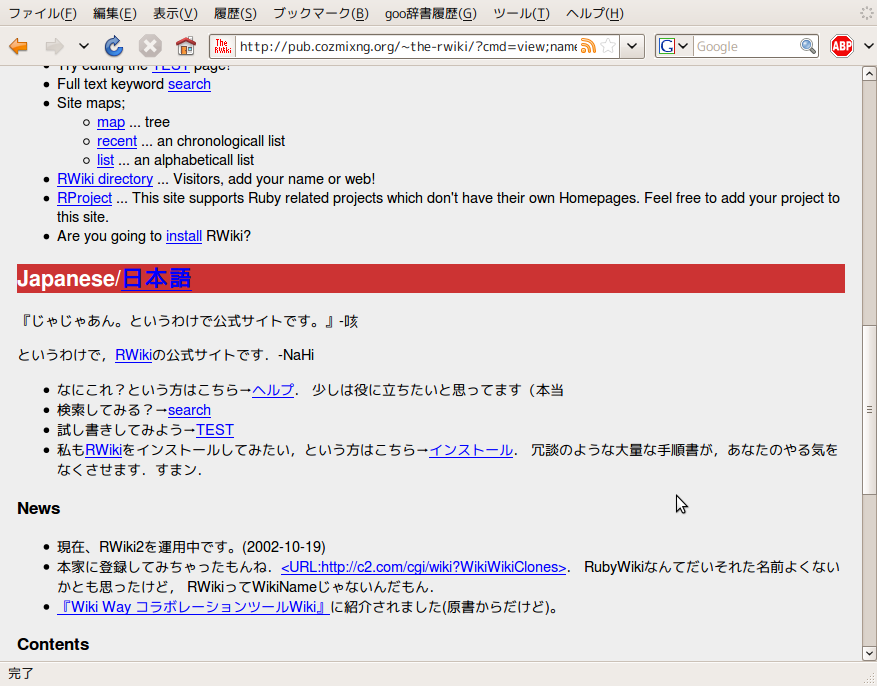The image size is (877, 686).
Task: Click the 完了 status bar text
Action: [21, 674]
